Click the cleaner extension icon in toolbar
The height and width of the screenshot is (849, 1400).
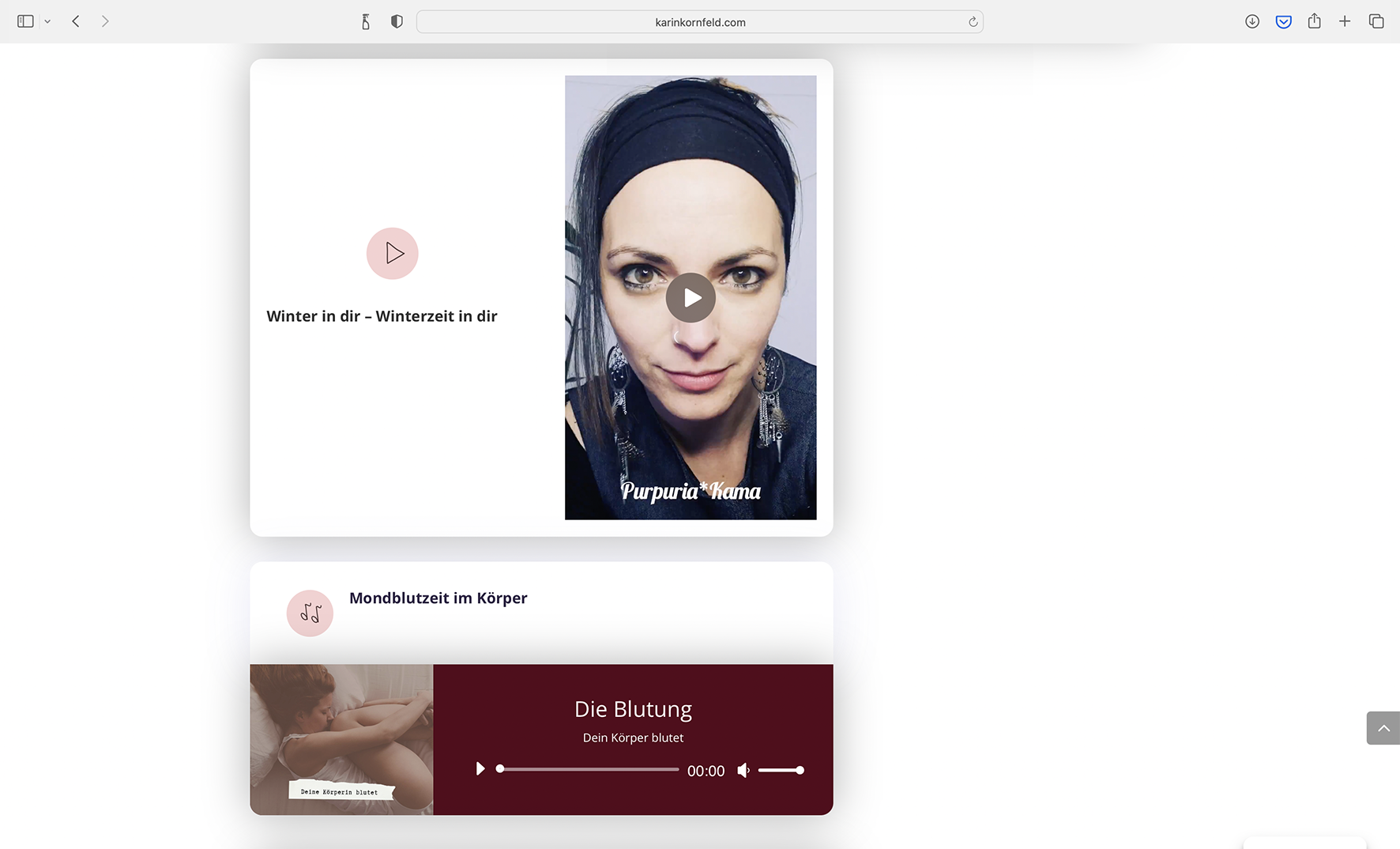[366, 21]
